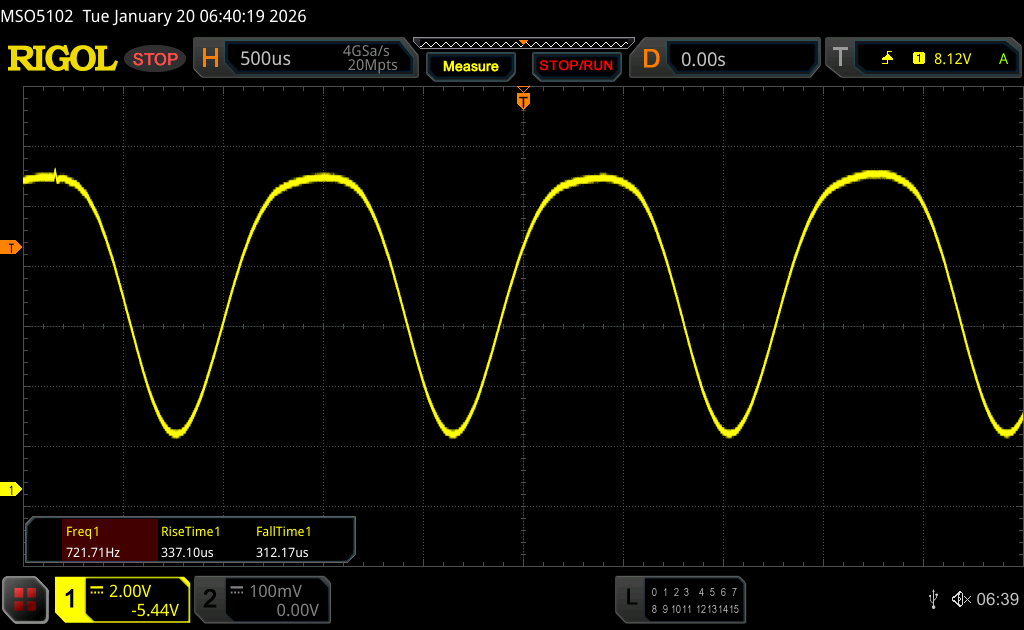
Task: Select the rising edge trigger icon
Action: 887,59
